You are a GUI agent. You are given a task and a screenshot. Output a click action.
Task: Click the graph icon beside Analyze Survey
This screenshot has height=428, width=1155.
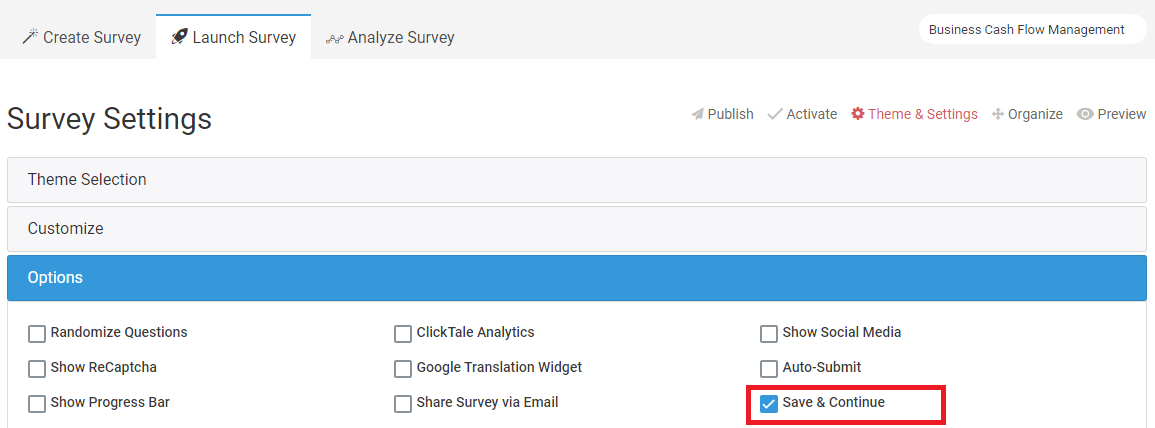334,38
